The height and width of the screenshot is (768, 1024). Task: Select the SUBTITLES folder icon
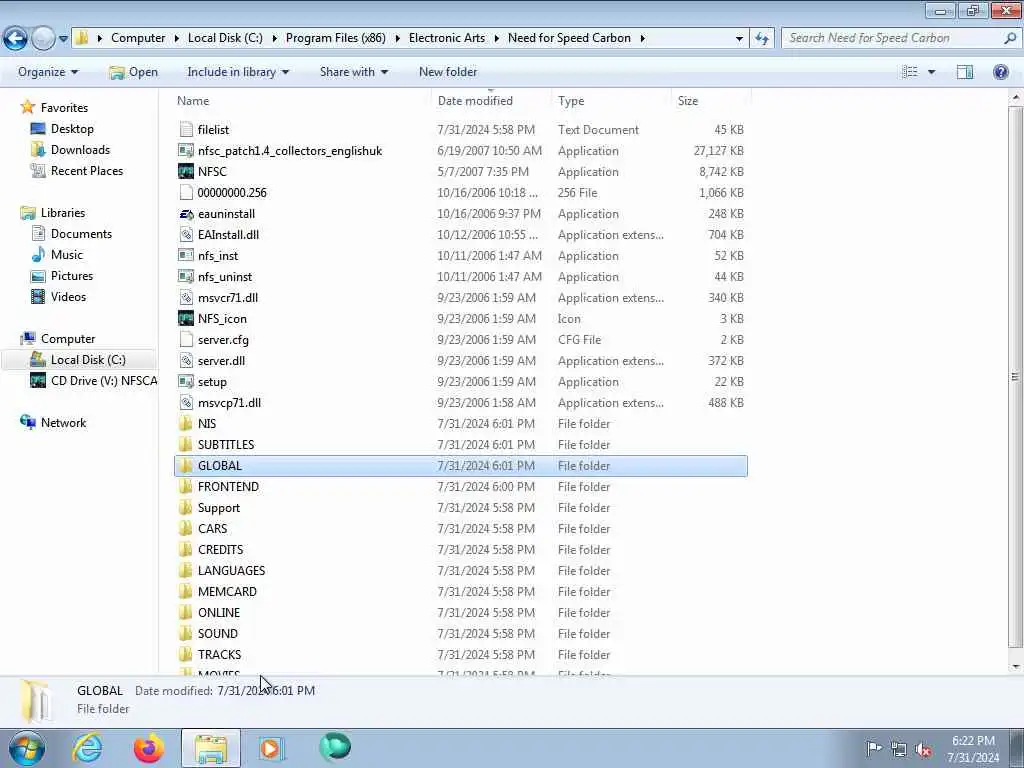point(186,445)
